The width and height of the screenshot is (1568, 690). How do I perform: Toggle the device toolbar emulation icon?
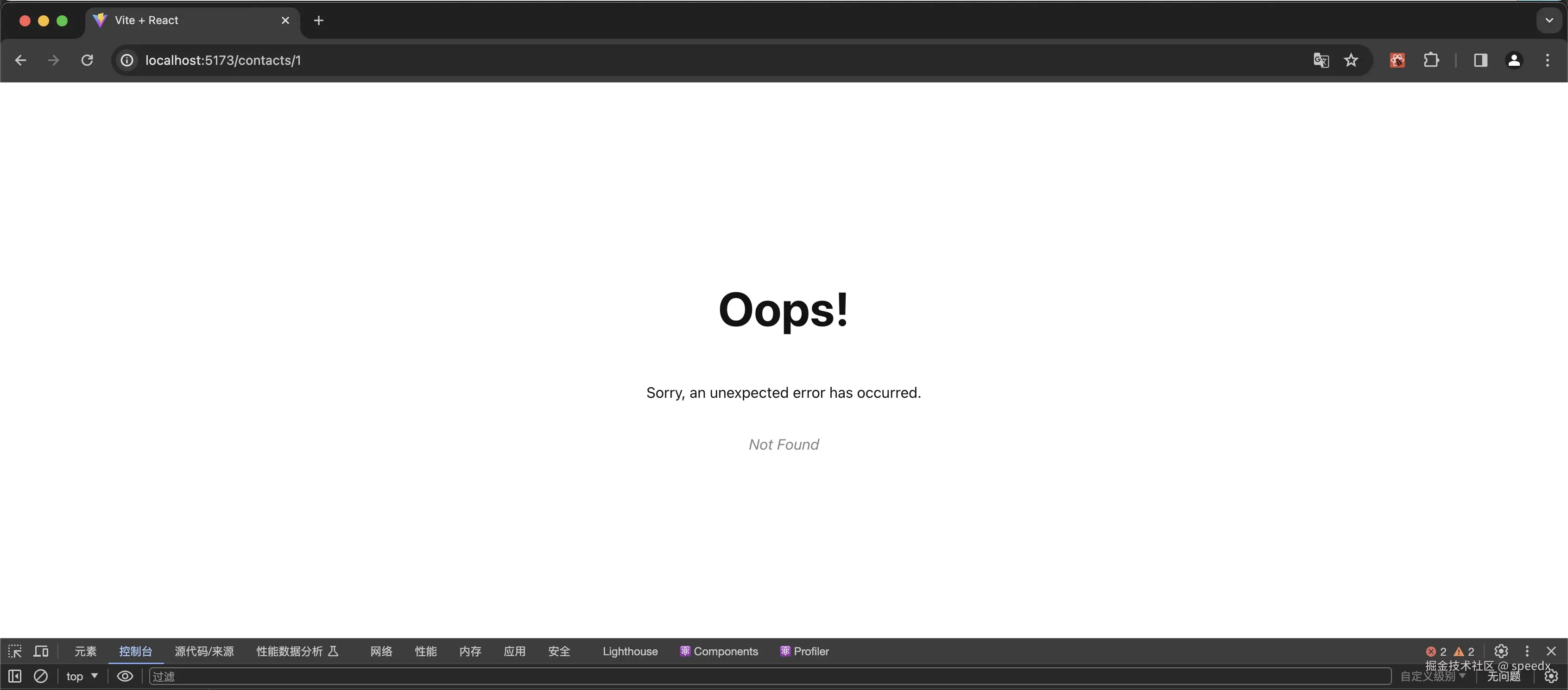(41, 651)
